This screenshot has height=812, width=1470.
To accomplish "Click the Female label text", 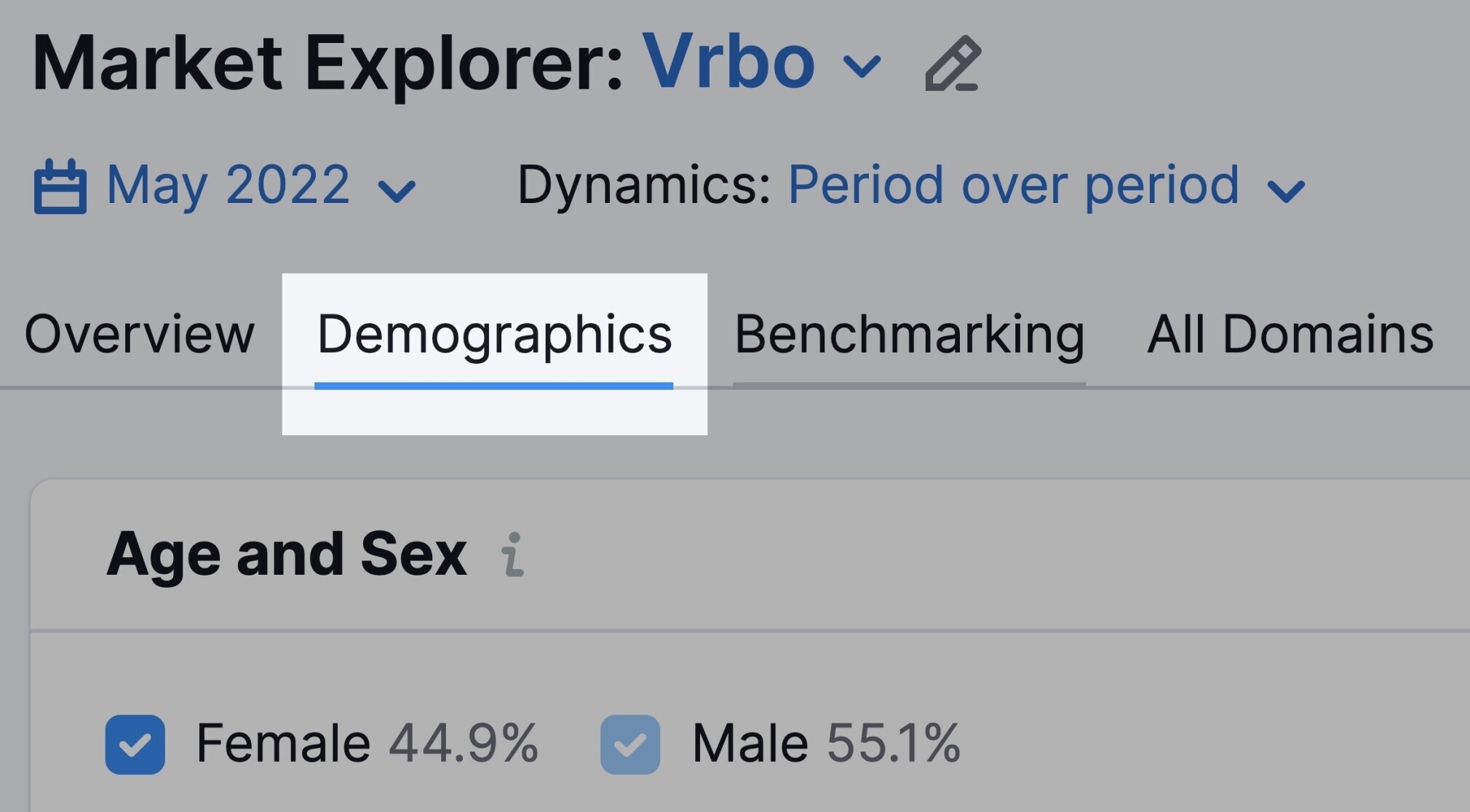I will click(283, 744).
